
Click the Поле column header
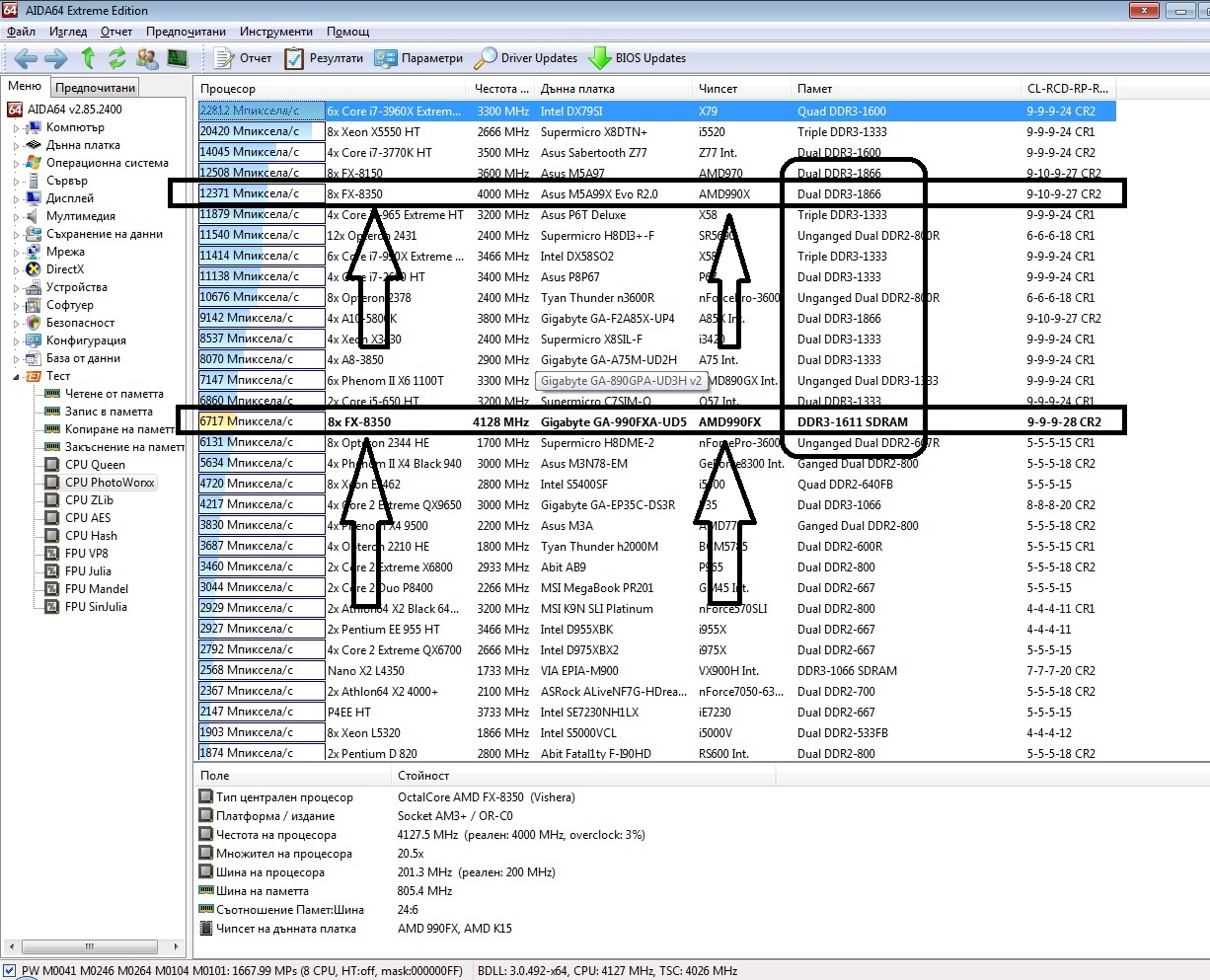click(x=293, y=776)
